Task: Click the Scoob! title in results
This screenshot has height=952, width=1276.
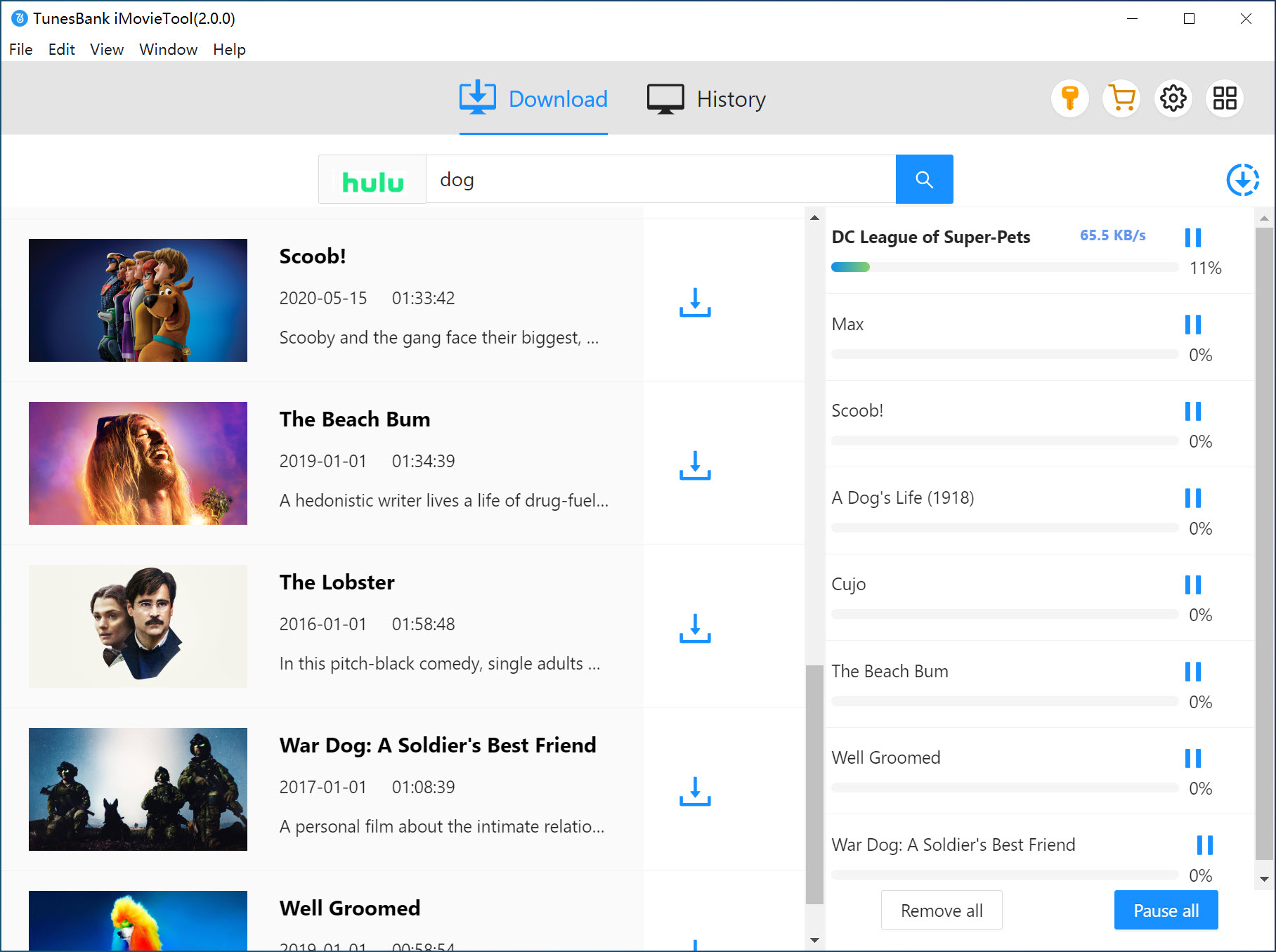Action: pos(313,256)
